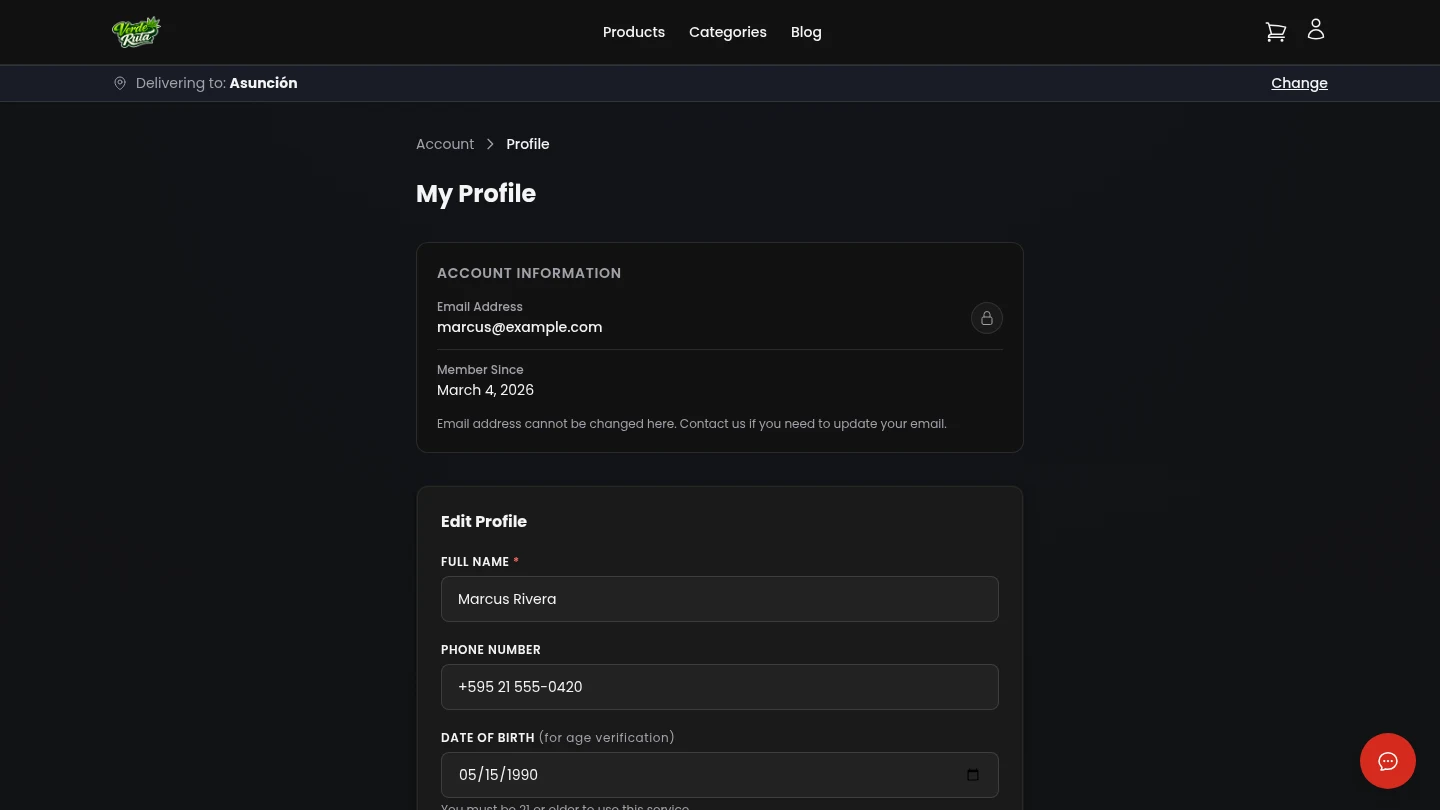Click the lock icon next to Email Address

click(987, 318)
